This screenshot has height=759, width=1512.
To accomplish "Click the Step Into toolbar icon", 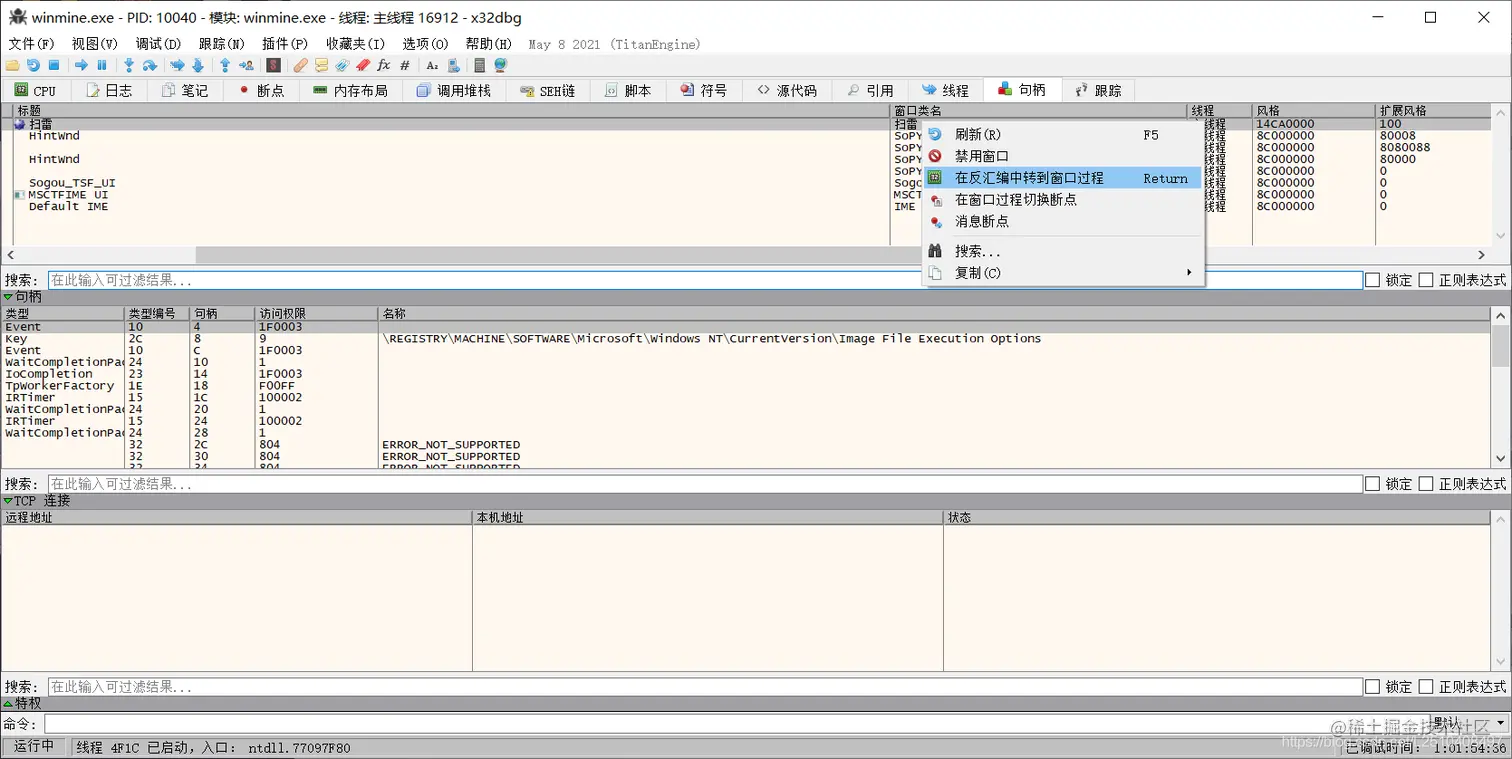I will [x=129, y=65].
